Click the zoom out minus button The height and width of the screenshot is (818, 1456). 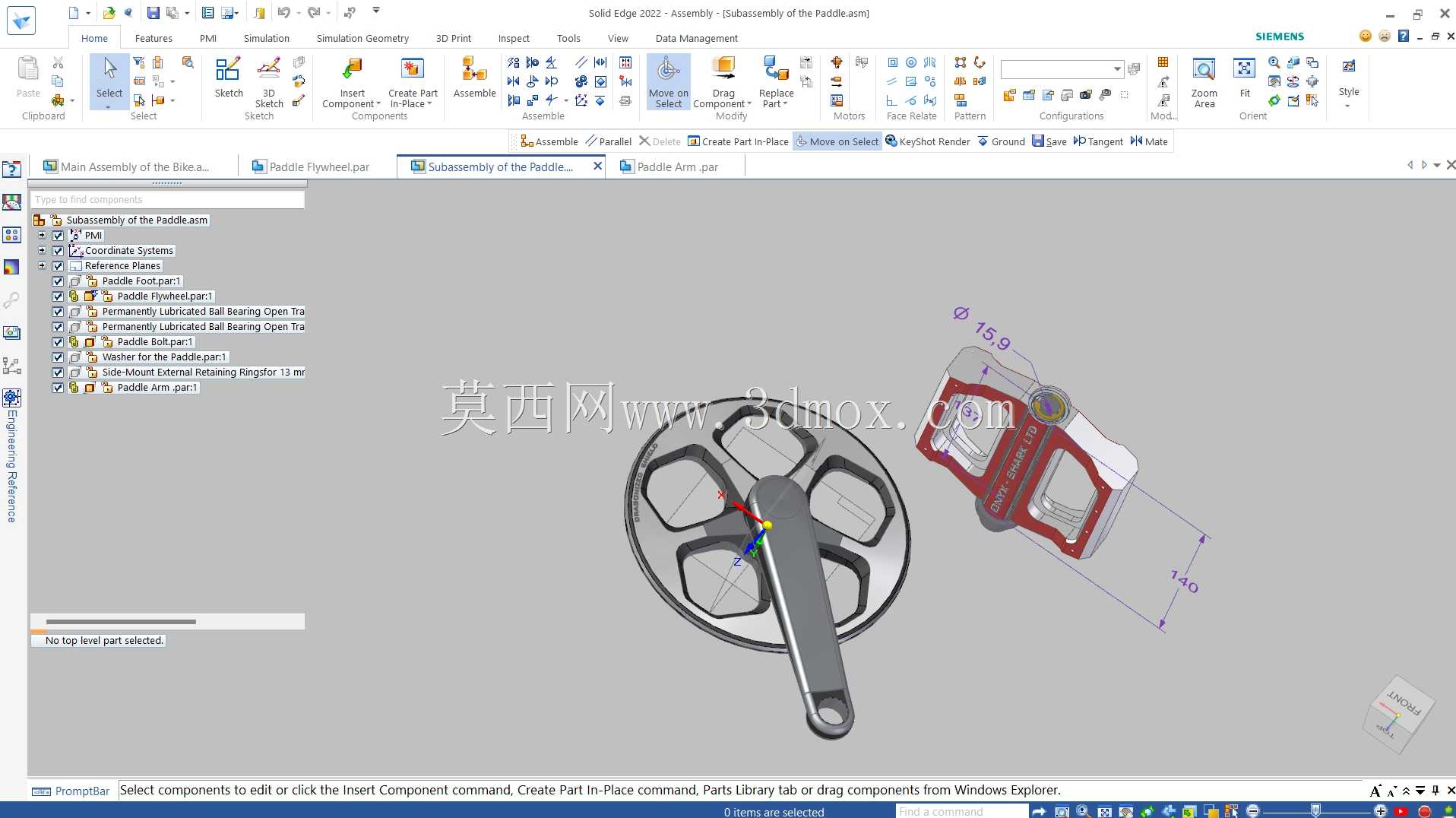click(1254, 811)
